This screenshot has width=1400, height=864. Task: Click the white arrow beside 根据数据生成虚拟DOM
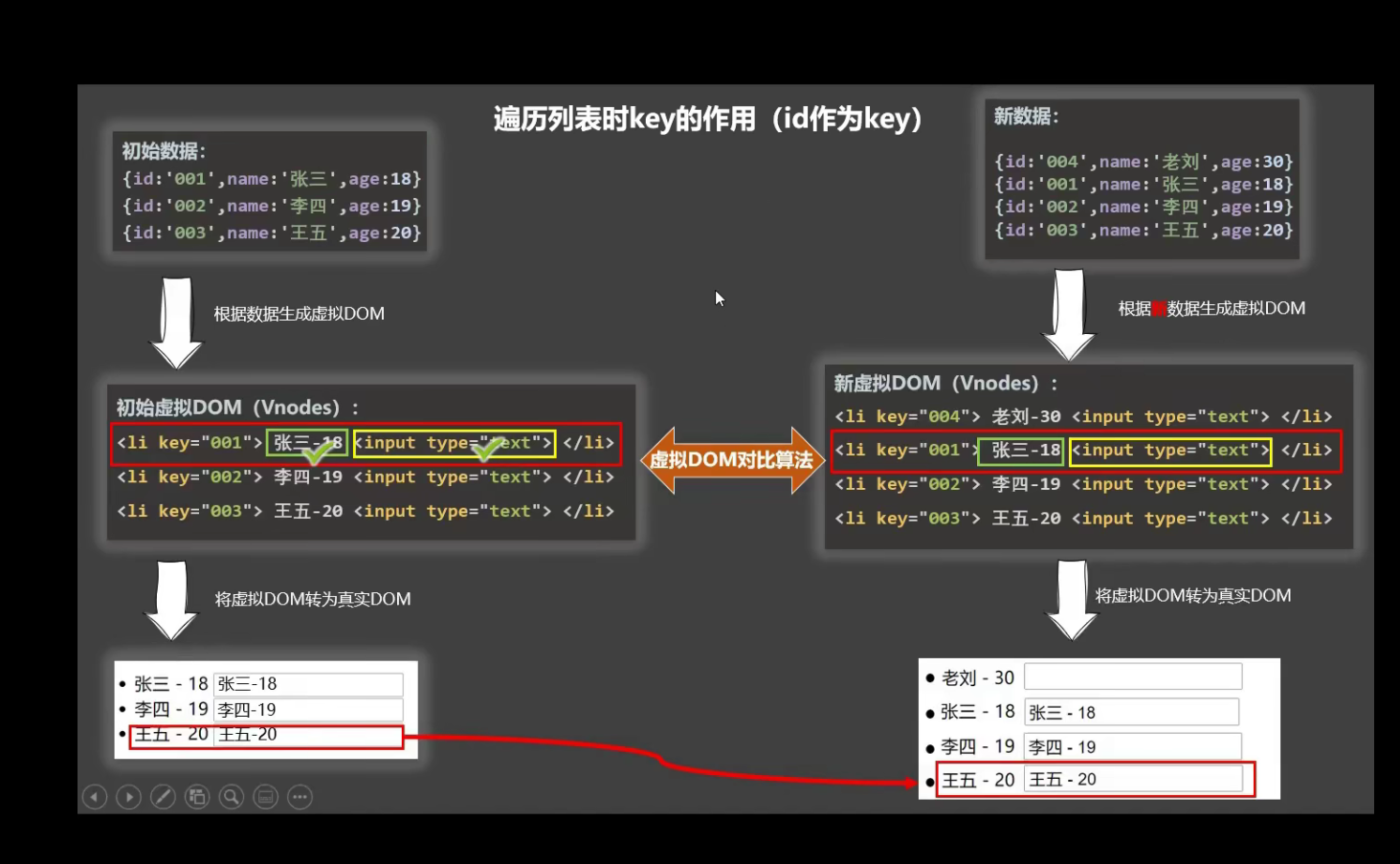(x=177, y=321)
